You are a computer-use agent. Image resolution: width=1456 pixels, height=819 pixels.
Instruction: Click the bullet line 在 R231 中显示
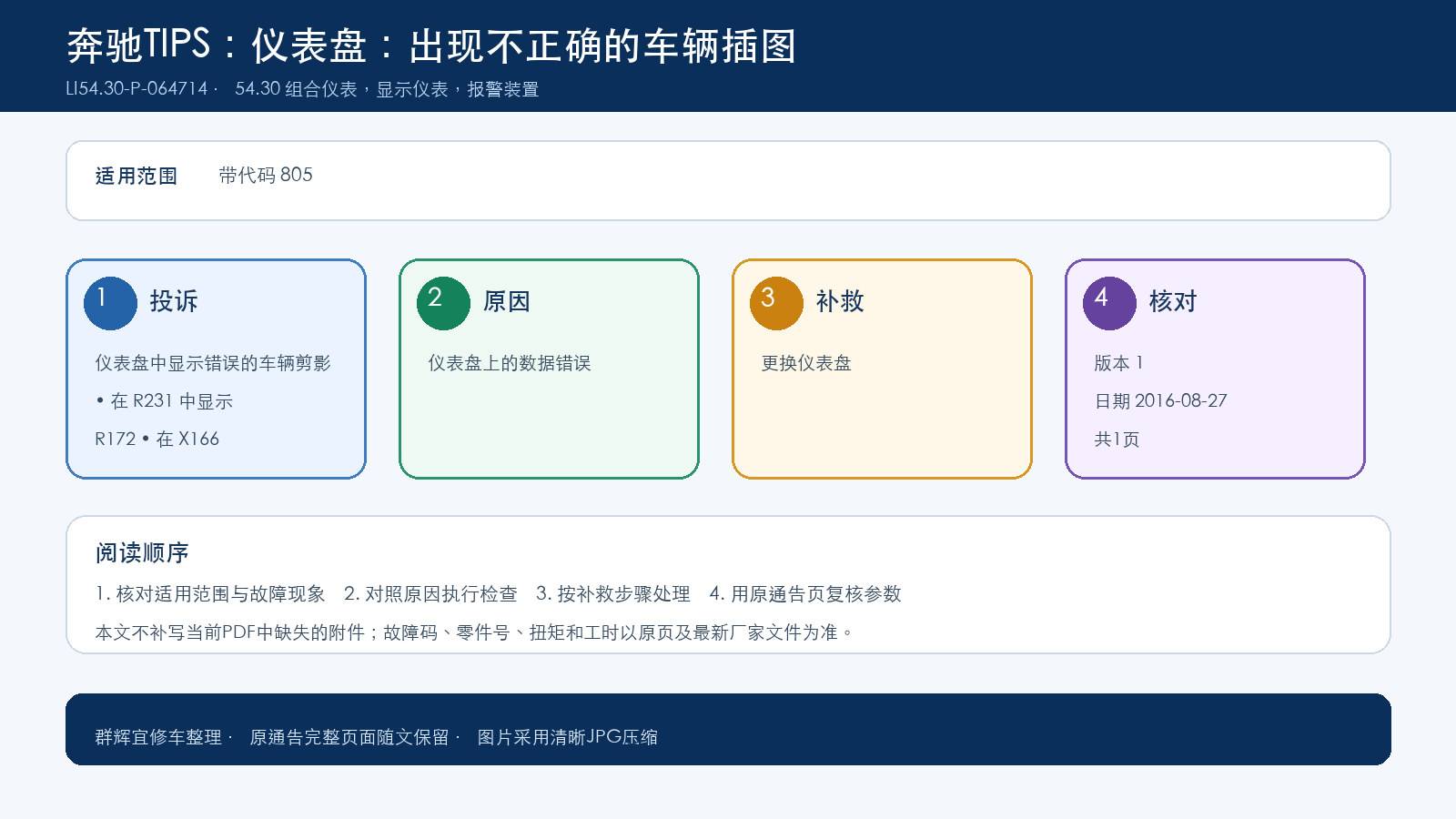[x=164, y=401]
